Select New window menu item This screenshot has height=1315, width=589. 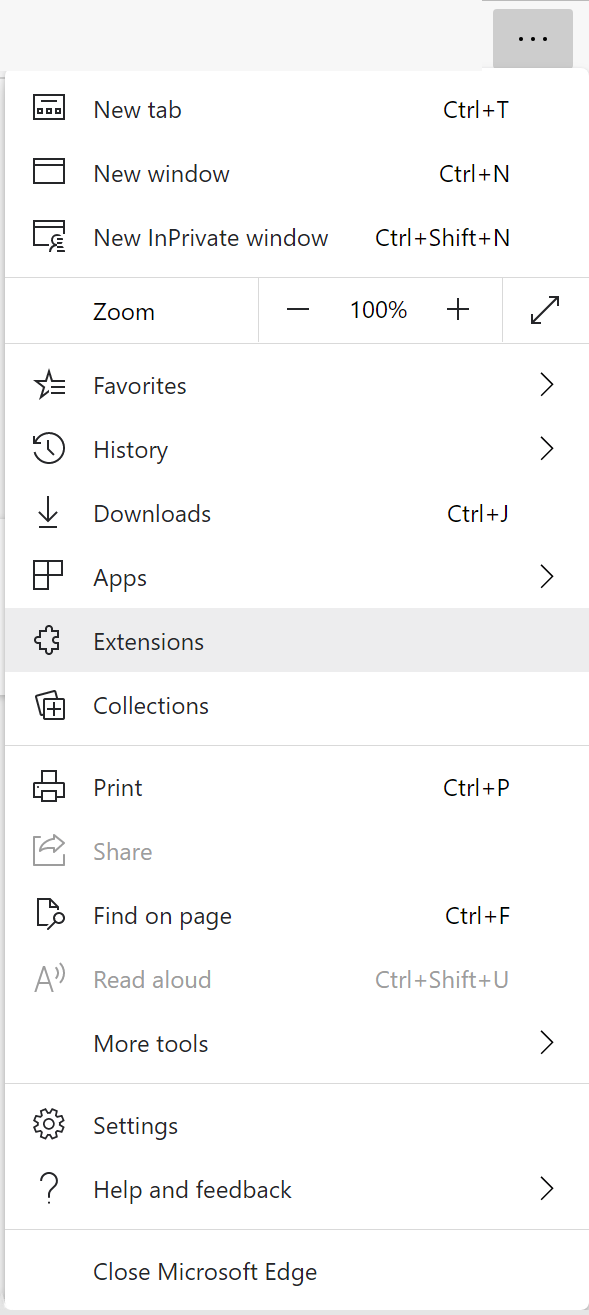tap(296, 174)
